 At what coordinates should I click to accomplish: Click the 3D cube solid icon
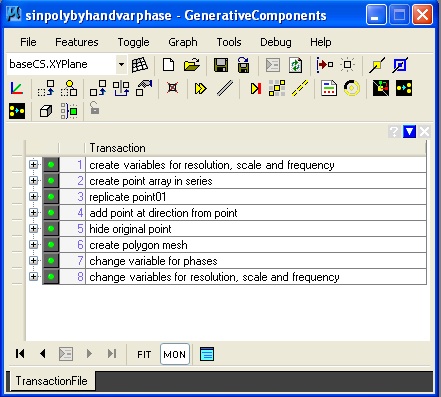coord(46,111)
